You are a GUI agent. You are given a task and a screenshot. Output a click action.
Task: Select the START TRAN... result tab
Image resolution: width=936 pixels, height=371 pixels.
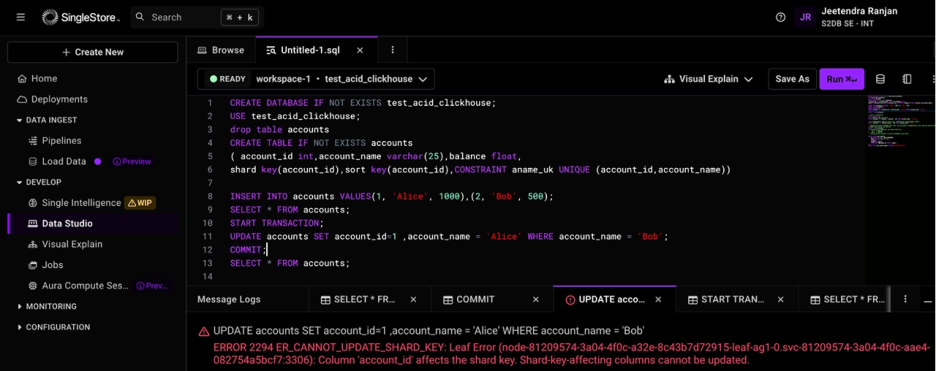pos(727,299)
